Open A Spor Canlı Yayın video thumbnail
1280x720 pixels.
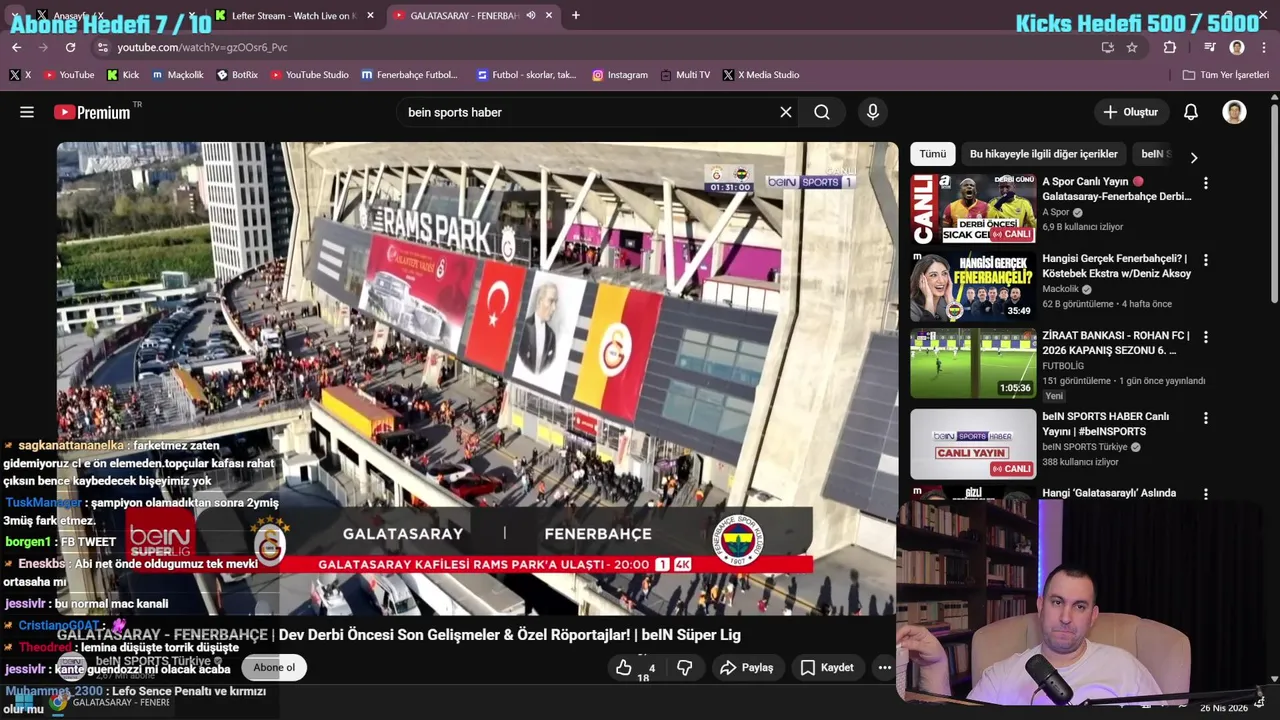tap(973, 210)
